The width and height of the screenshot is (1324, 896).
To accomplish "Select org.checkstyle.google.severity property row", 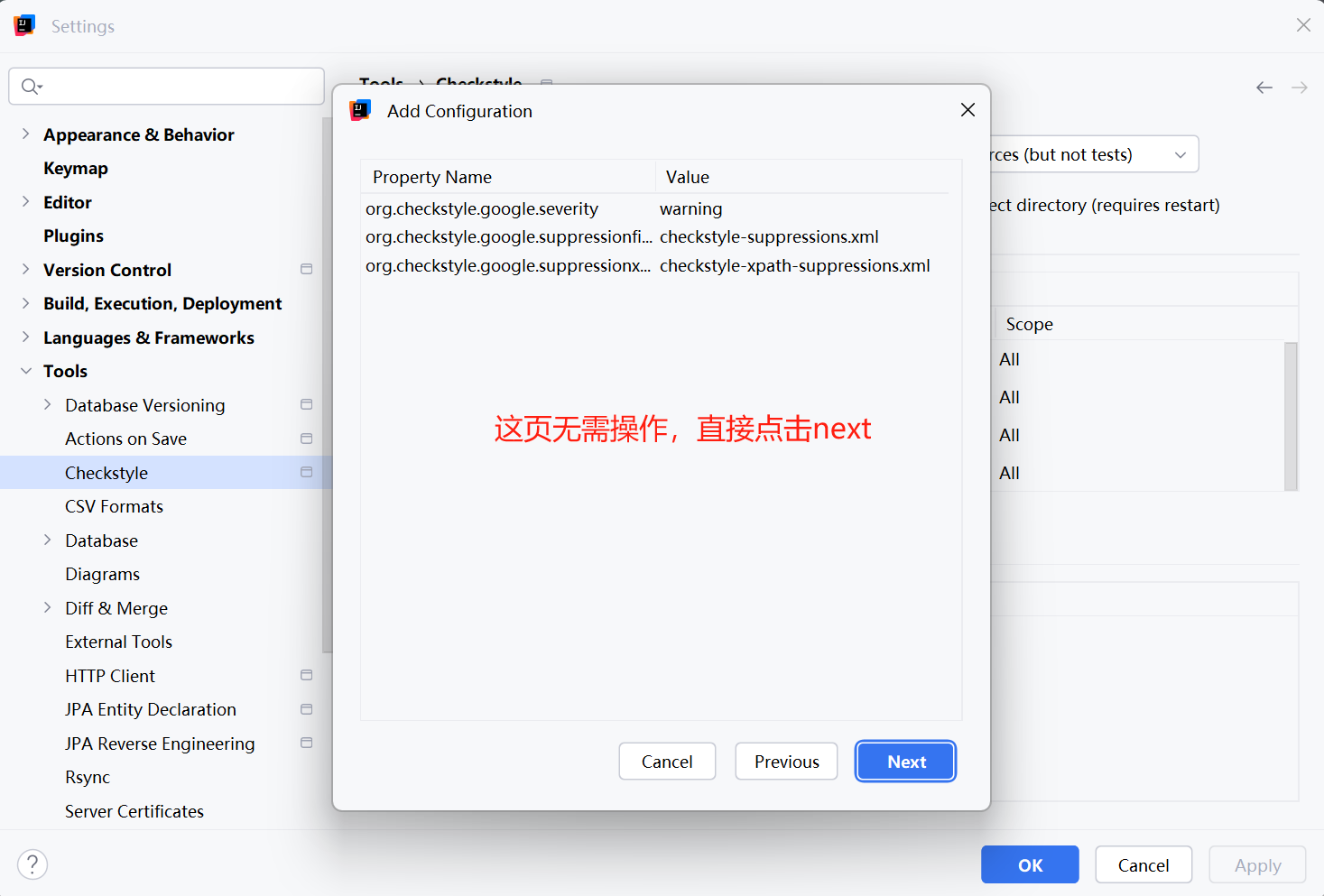I will click(654, 208).
